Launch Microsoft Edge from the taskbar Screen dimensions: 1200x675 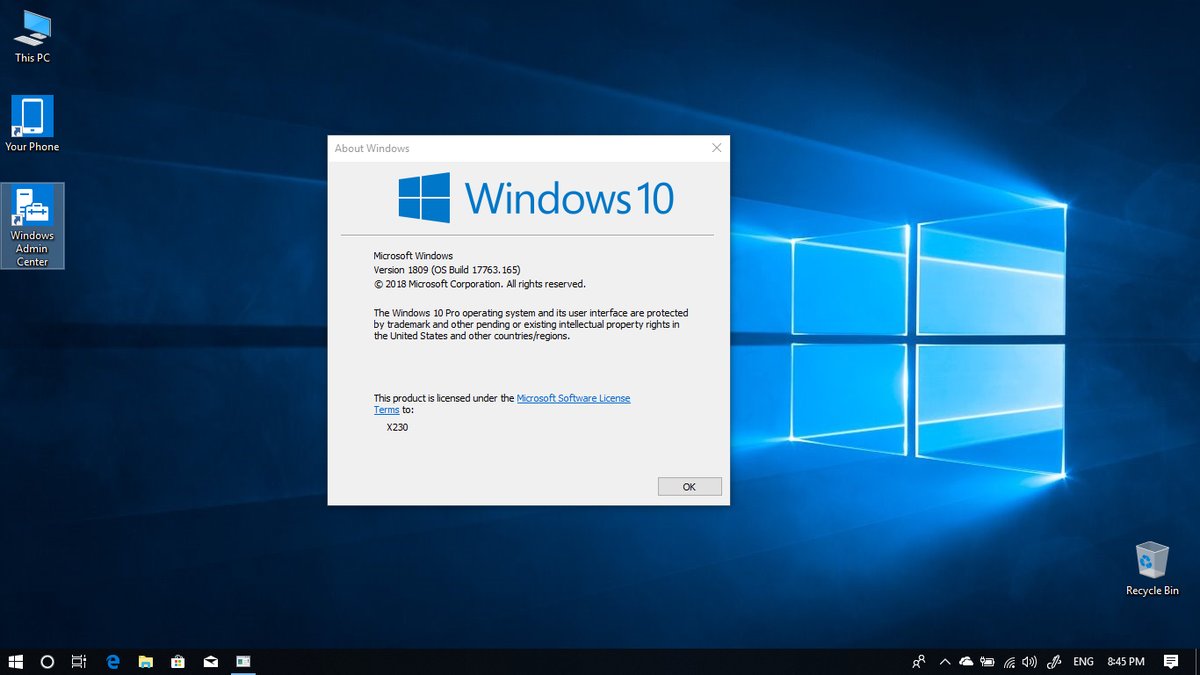click(x=113, y=662)
